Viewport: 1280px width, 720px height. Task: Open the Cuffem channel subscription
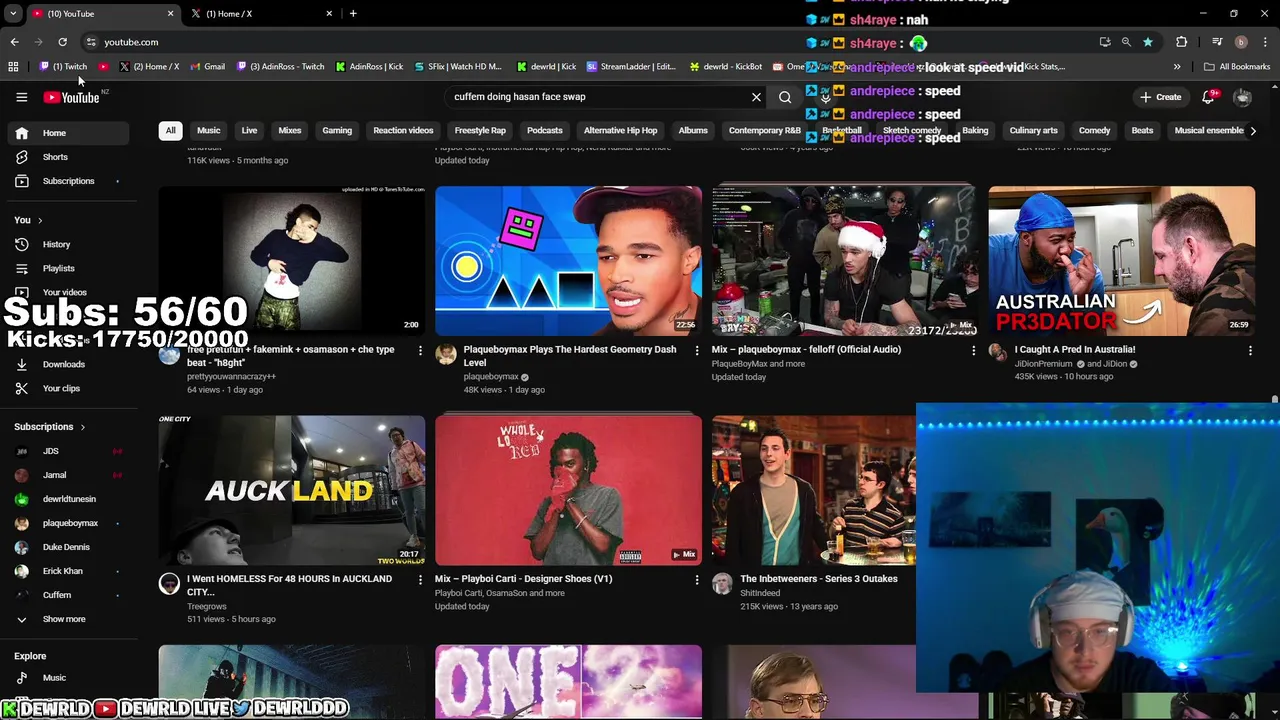point(68,595)
